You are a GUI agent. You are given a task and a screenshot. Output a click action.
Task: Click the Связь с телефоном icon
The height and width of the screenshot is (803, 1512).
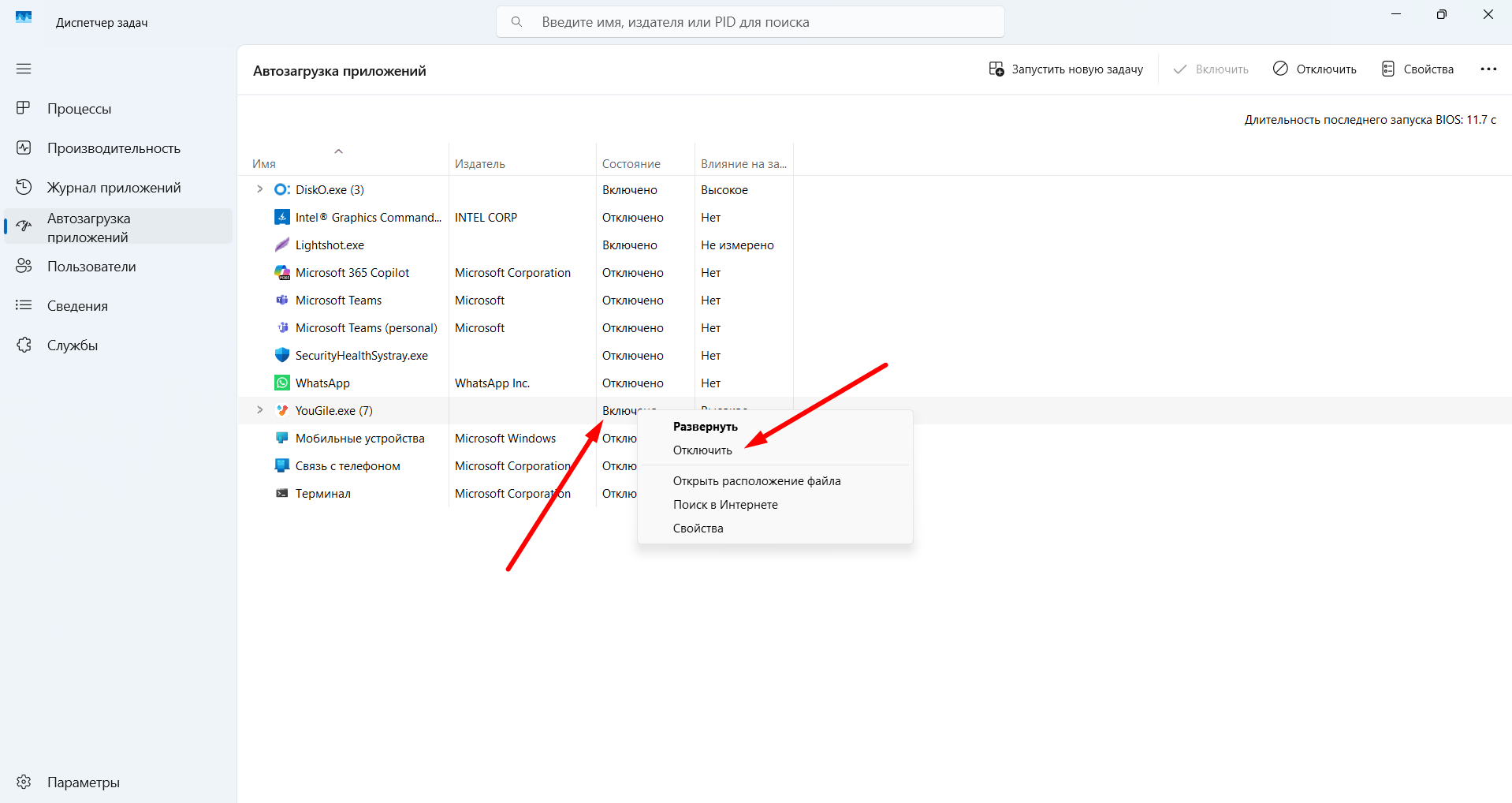click(x=281, y=465)
